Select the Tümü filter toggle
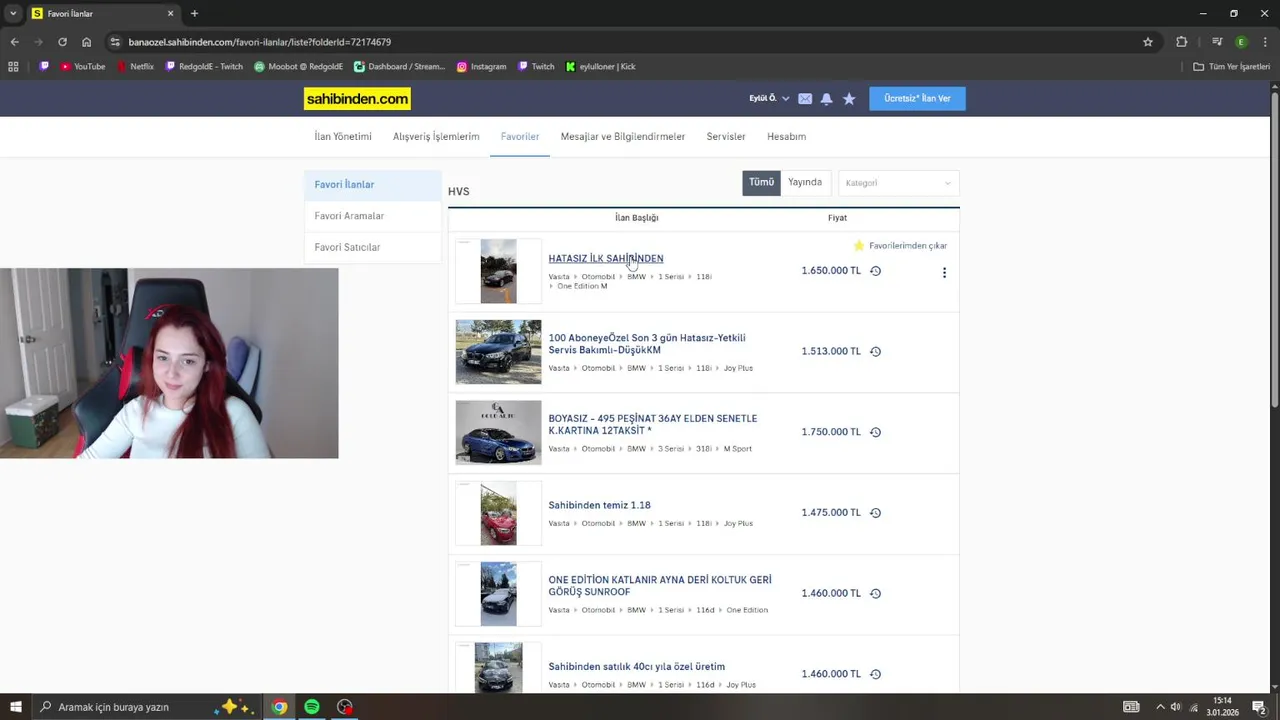 (x=761, y=183)
